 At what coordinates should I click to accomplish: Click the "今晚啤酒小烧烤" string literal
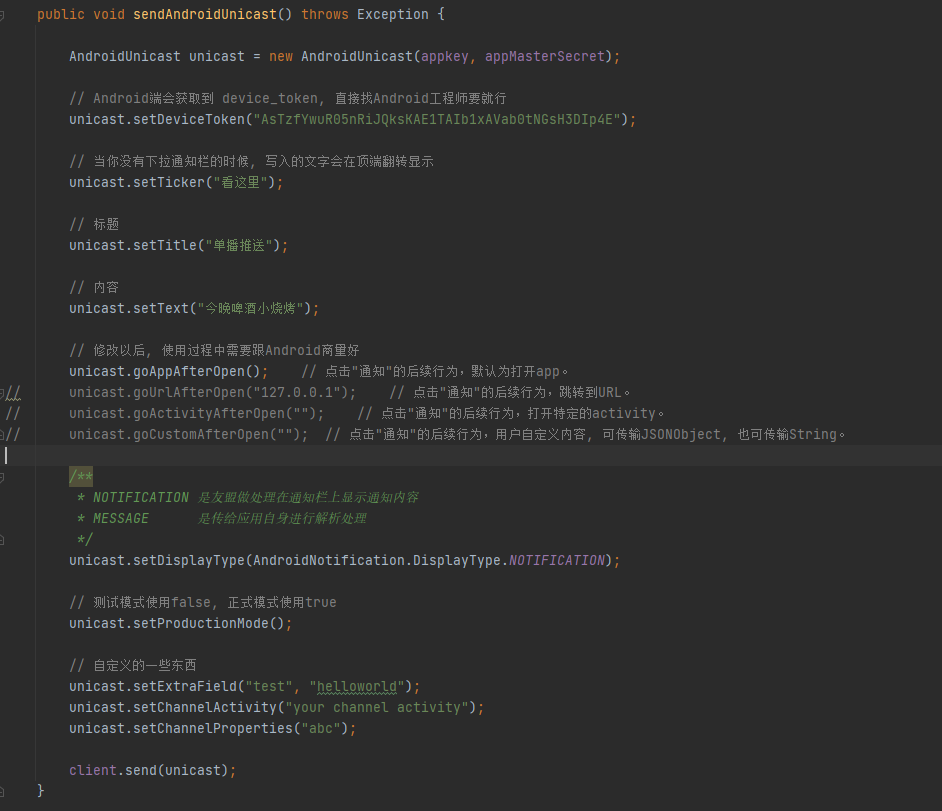pos(250,309)
